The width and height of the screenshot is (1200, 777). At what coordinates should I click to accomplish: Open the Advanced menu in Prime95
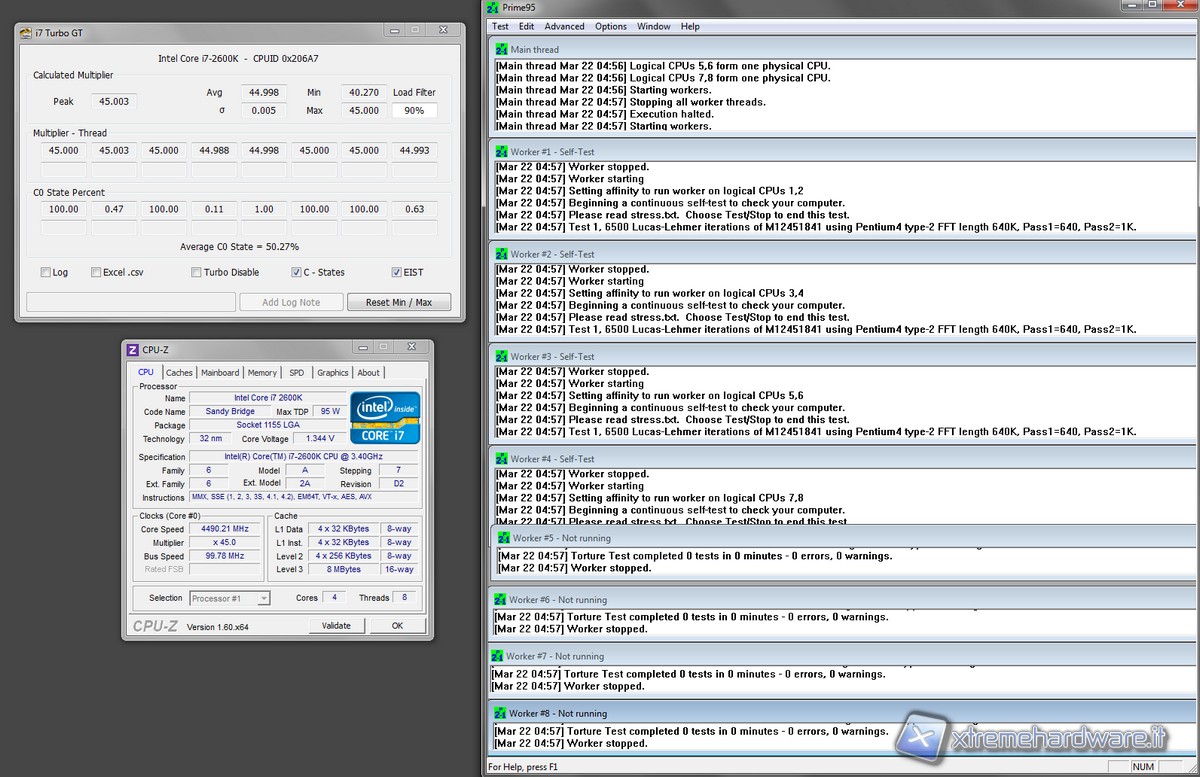(x=564, y=26)
